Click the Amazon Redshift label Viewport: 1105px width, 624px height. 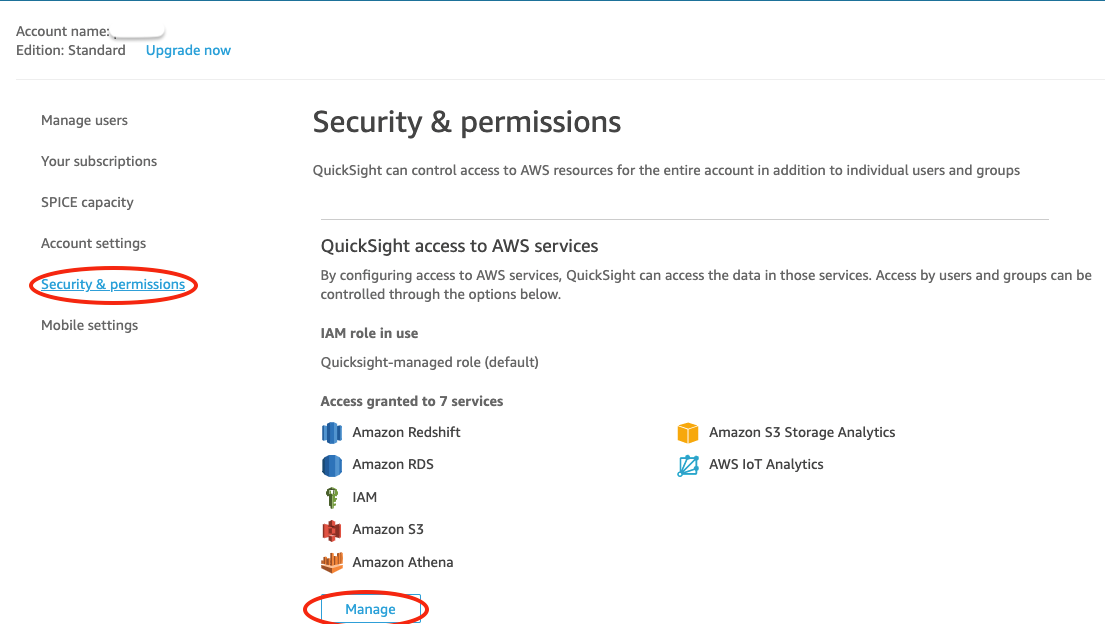406,432
